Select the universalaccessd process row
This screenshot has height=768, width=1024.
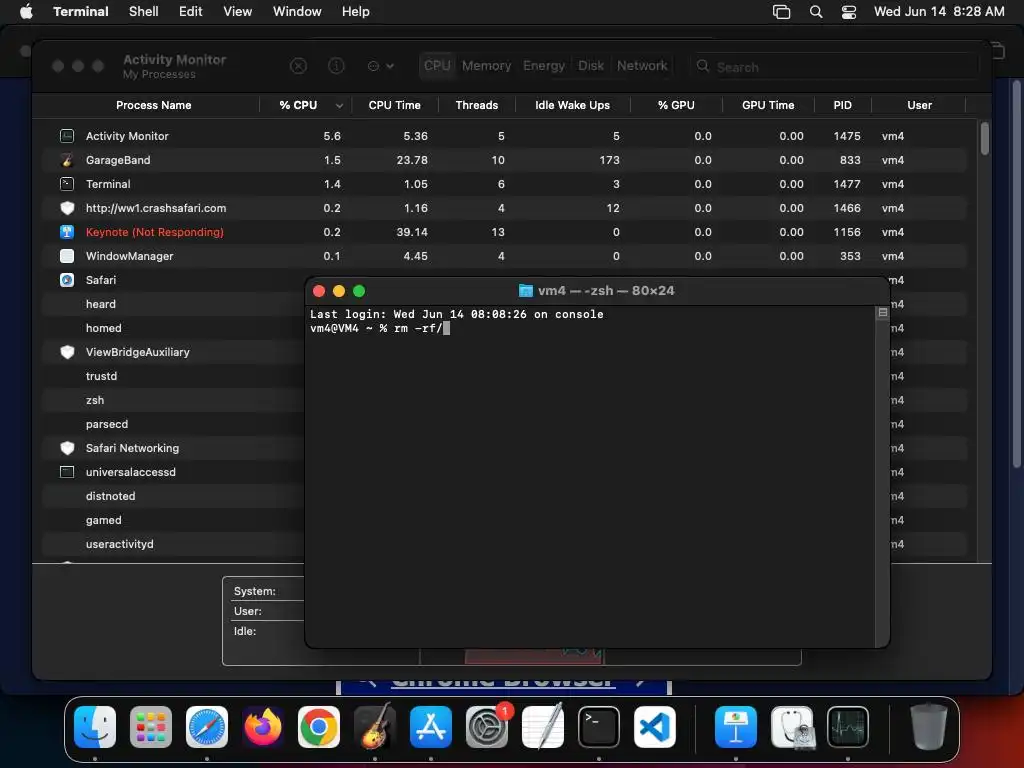pos(174,472)
